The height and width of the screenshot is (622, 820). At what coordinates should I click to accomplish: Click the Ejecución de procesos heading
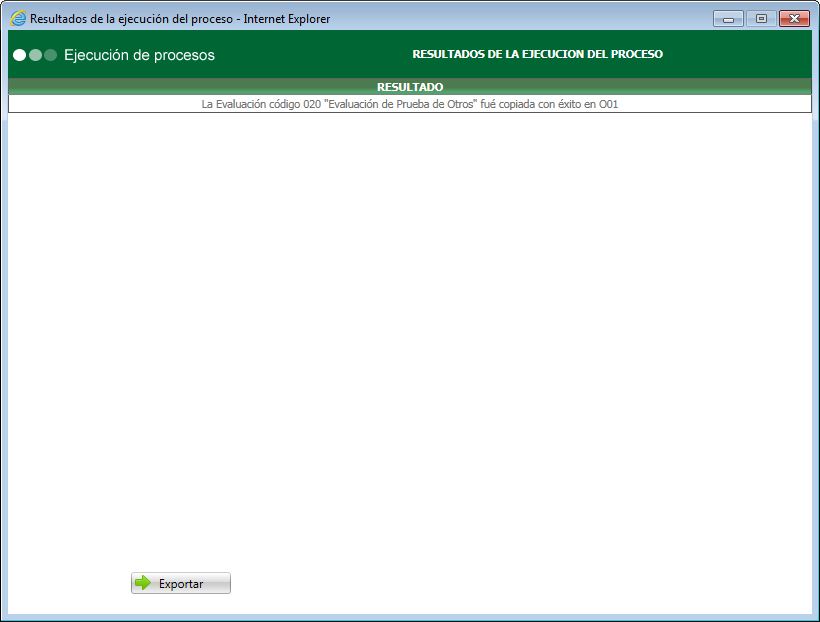coord(139,55)
